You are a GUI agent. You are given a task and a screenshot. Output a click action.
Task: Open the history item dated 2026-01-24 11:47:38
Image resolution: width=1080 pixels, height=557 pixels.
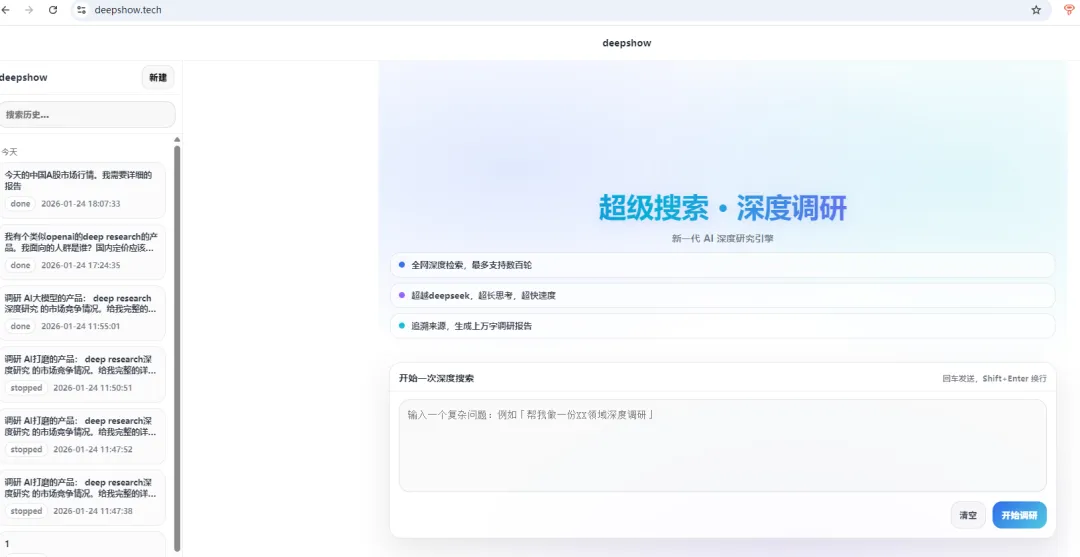tap(82, 498)
